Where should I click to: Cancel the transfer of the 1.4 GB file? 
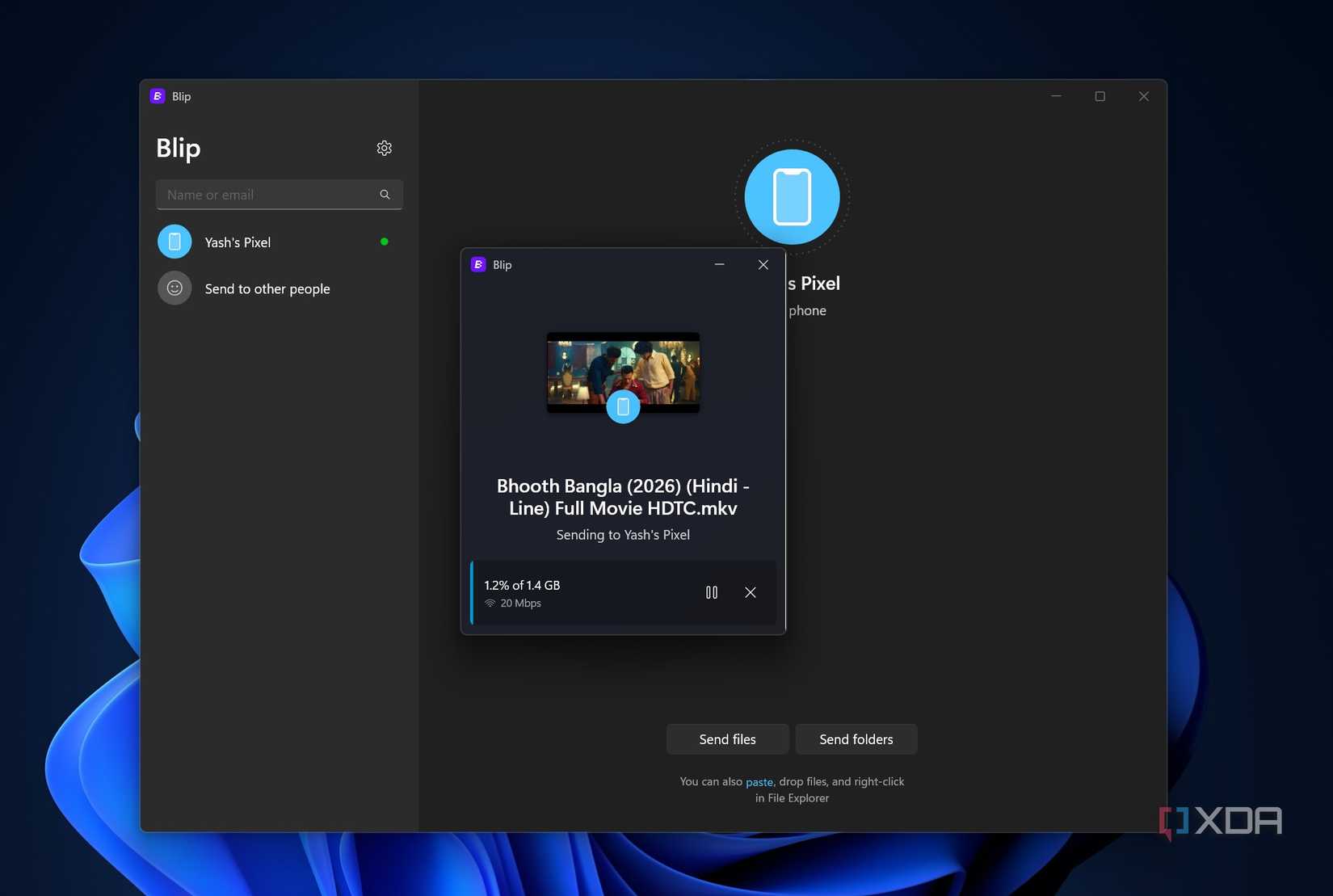coord(751,592)
